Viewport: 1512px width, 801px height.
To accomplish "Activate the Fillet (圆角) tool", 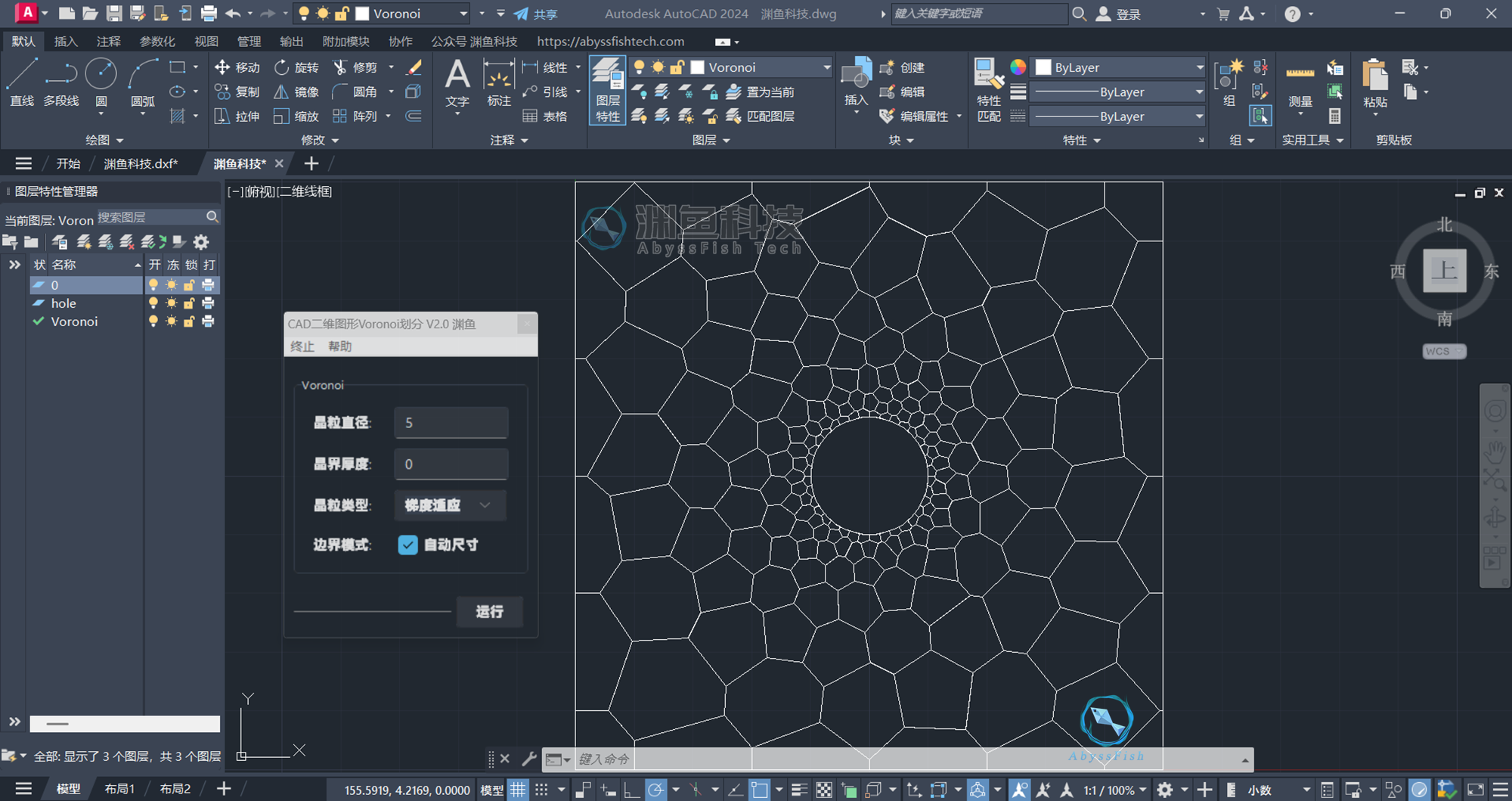I will click(355, 92).
